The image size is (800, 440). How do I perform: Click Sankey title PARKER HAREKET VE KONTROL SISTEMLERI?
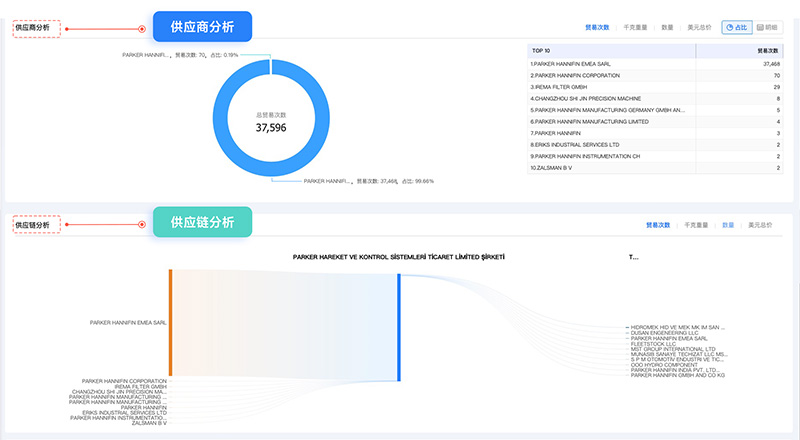[x=398, y=257]
